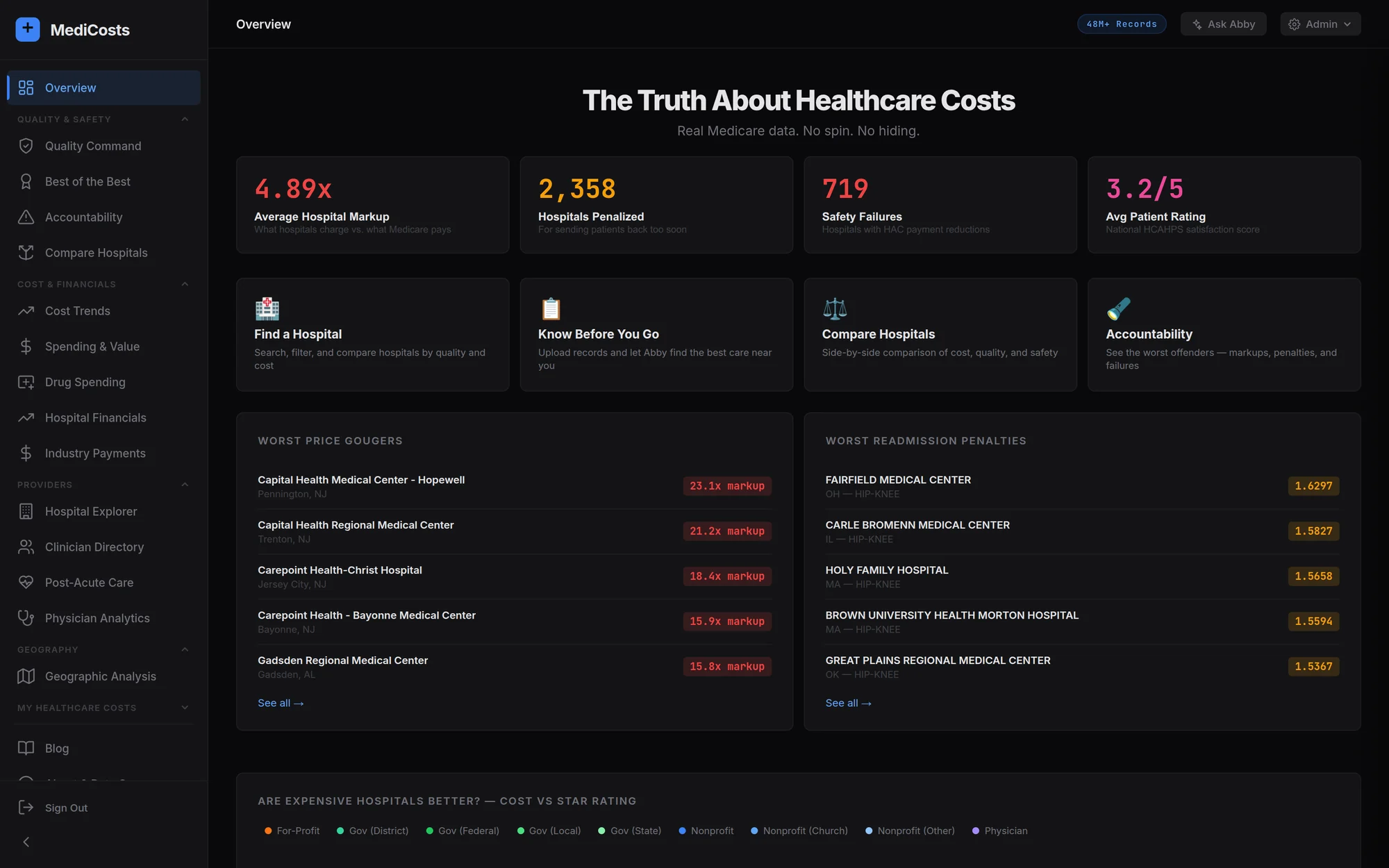Open the Admin dropdown chevron
Image resolution: width=1389 pixels, height=868 pixels.
[1347, 24]
